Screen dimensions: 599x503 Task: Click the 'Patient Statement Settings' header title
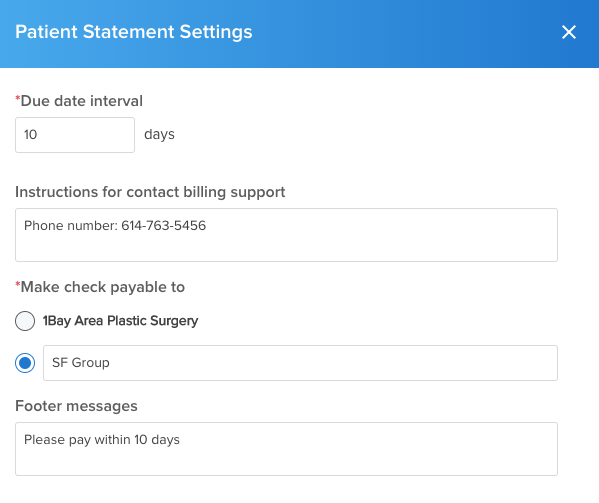point(134,32)
